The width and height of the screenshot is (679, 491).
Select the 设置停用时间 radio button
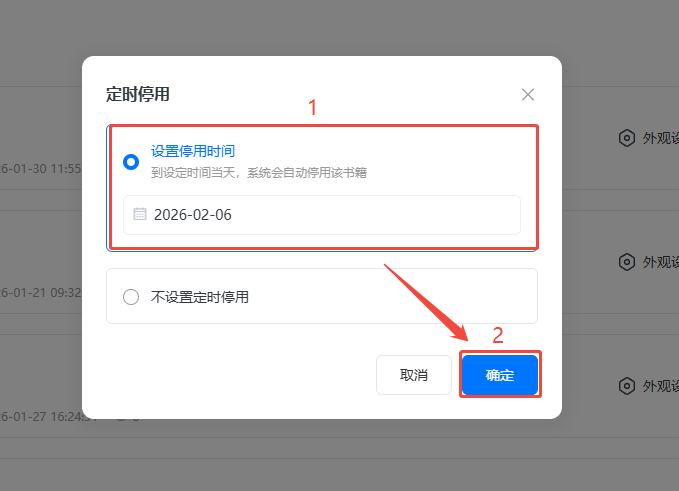tap(131, 162)
